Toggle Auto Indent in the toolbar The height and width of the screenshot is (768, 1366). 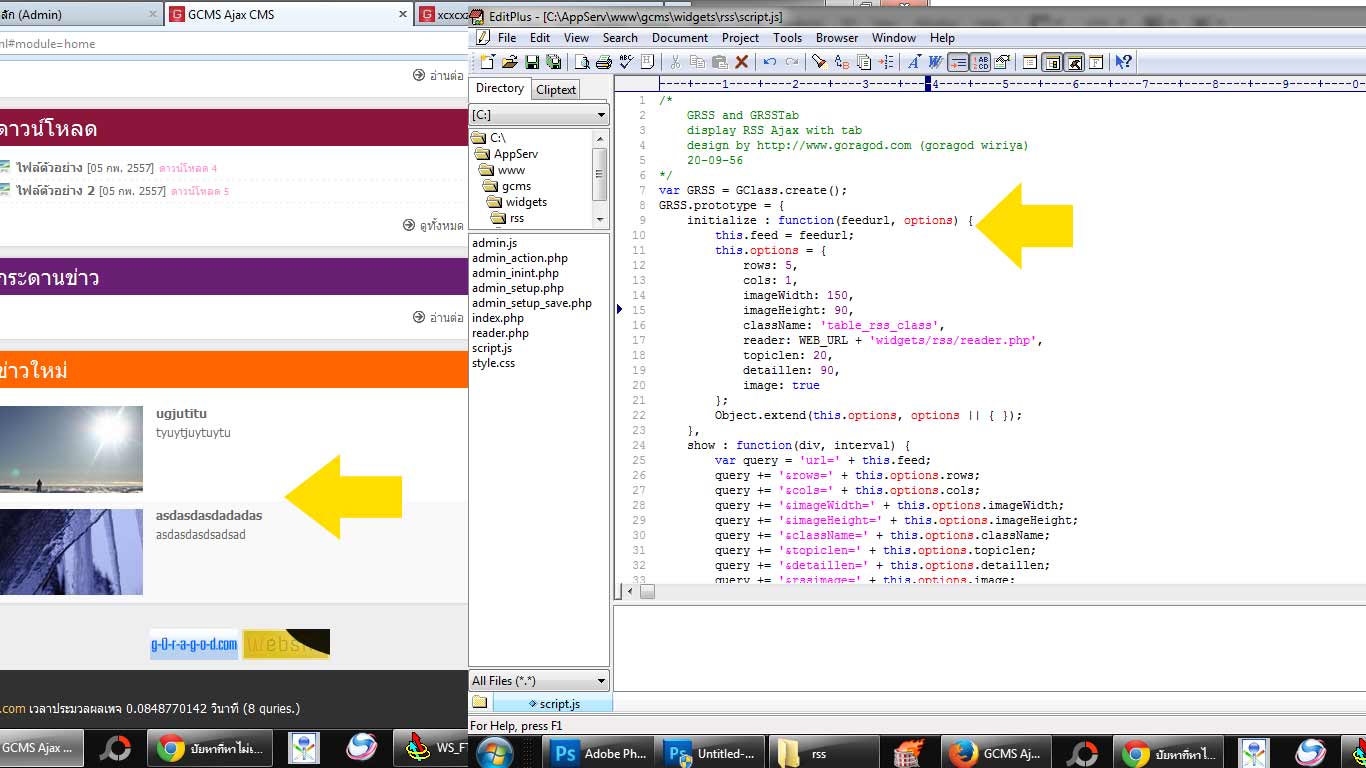click(957, 62)
